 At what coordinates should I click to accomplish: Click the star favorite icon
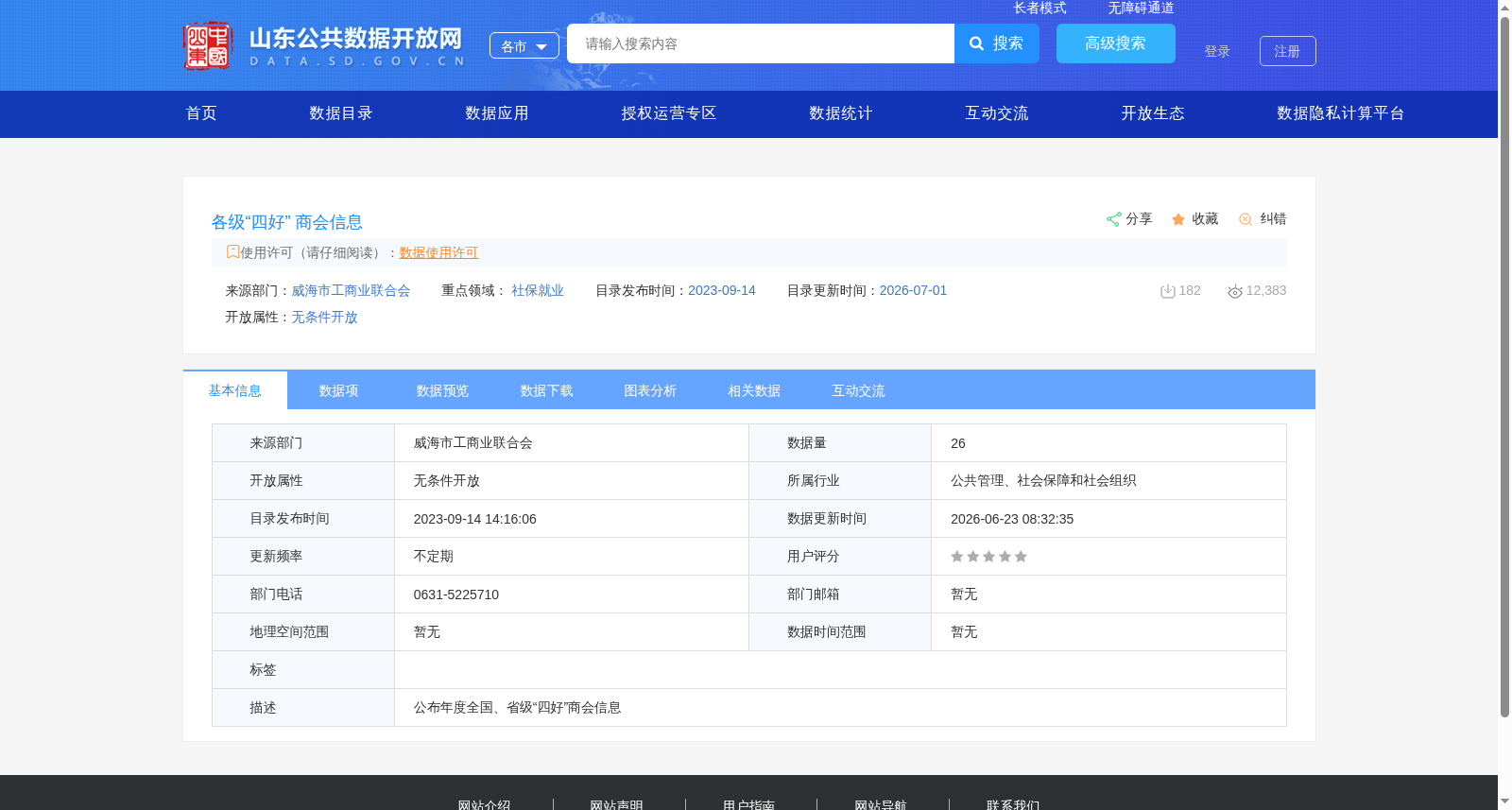[1178, 219]
